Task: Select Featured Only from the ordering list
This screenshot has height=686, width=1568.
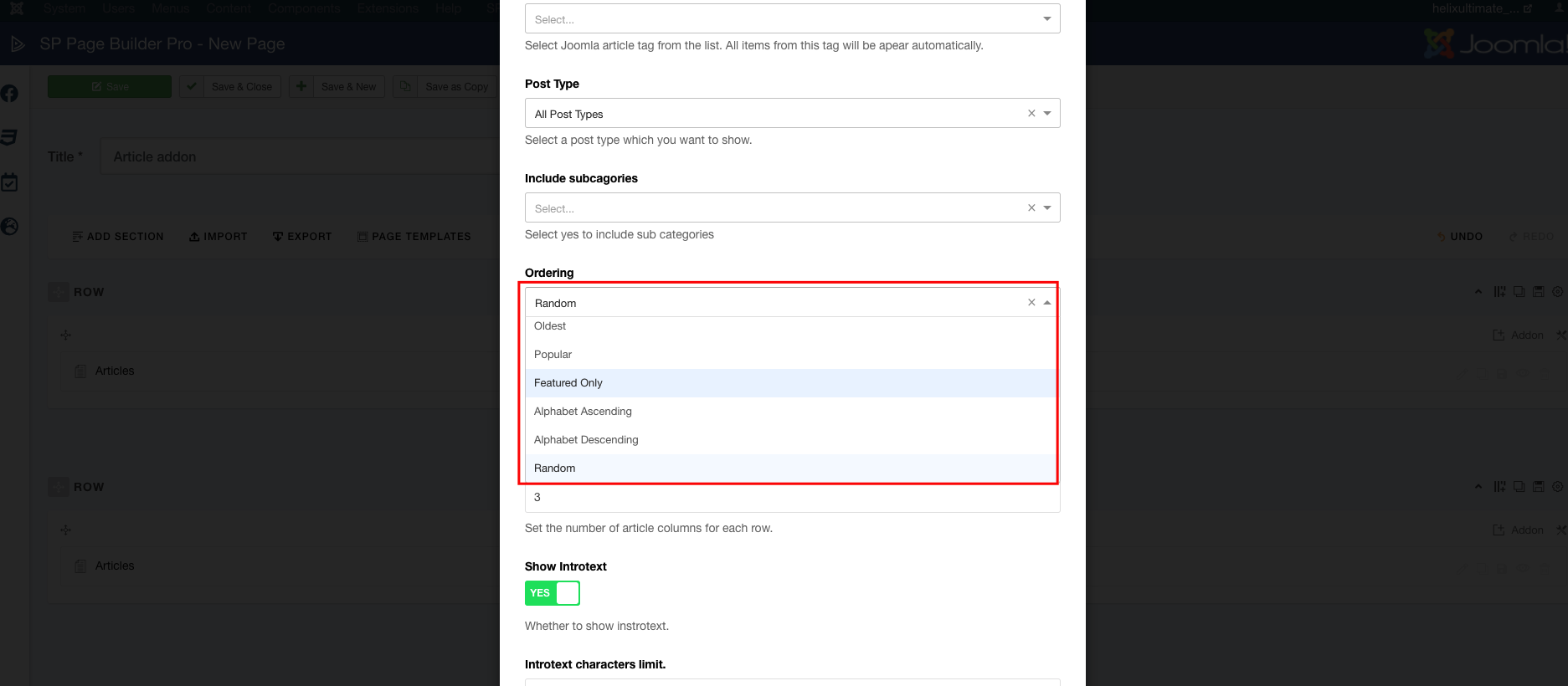Action: 568,383
